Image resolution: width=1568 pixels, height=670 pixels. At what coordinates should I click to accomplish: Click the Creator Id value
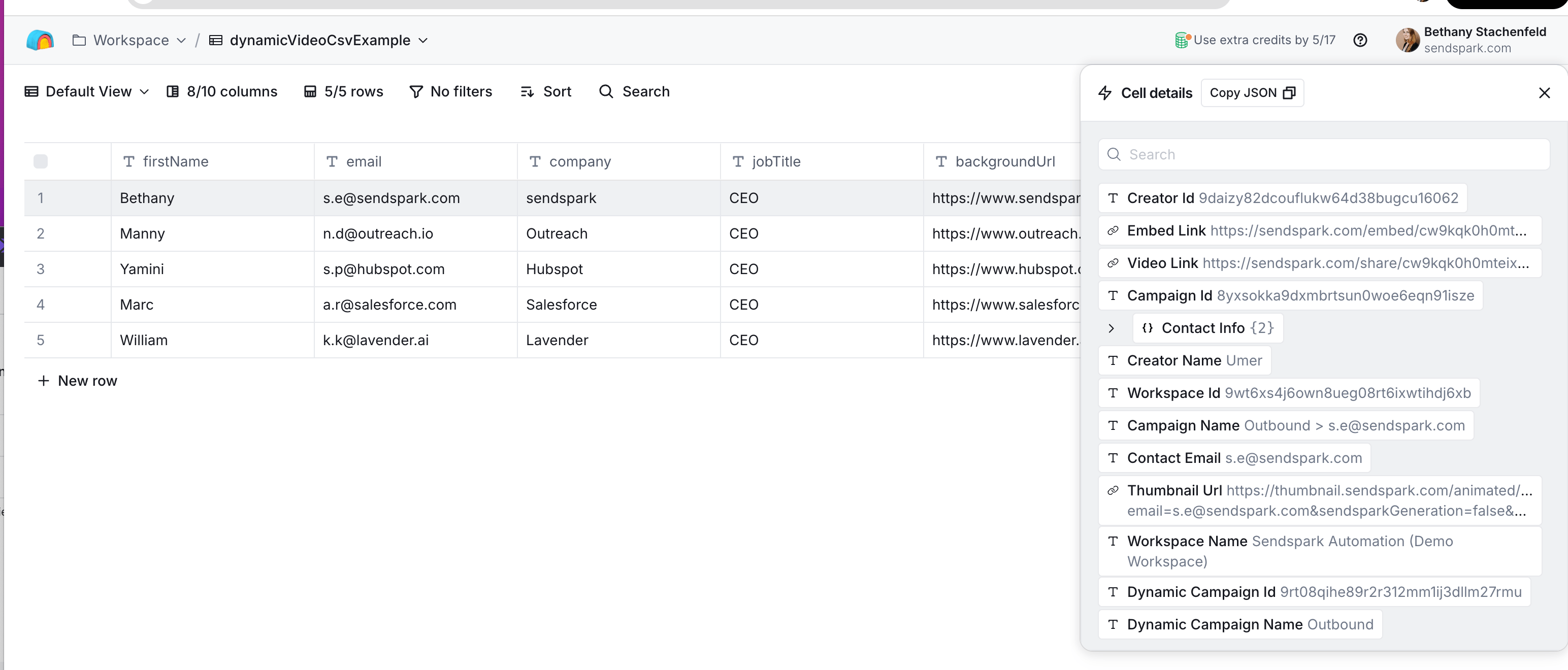click(1328, 198)
